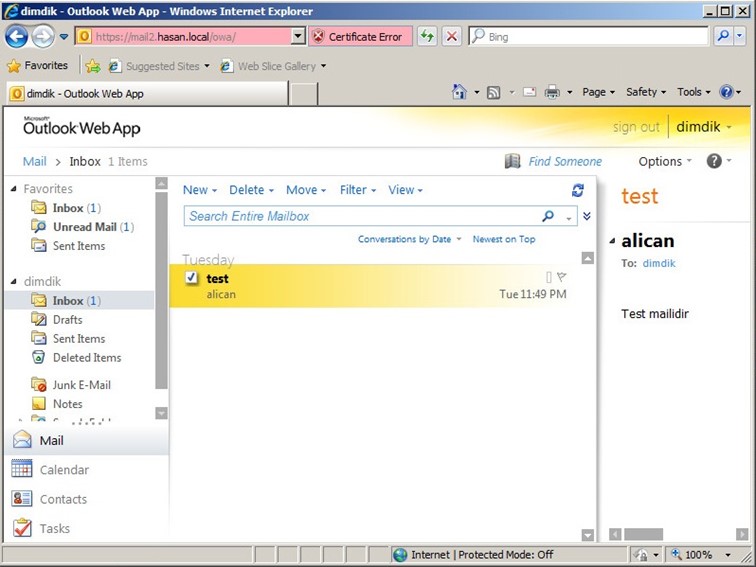756x567 pixels.
Task: Open the Options dropdown
Action: (x=665, y=162)
